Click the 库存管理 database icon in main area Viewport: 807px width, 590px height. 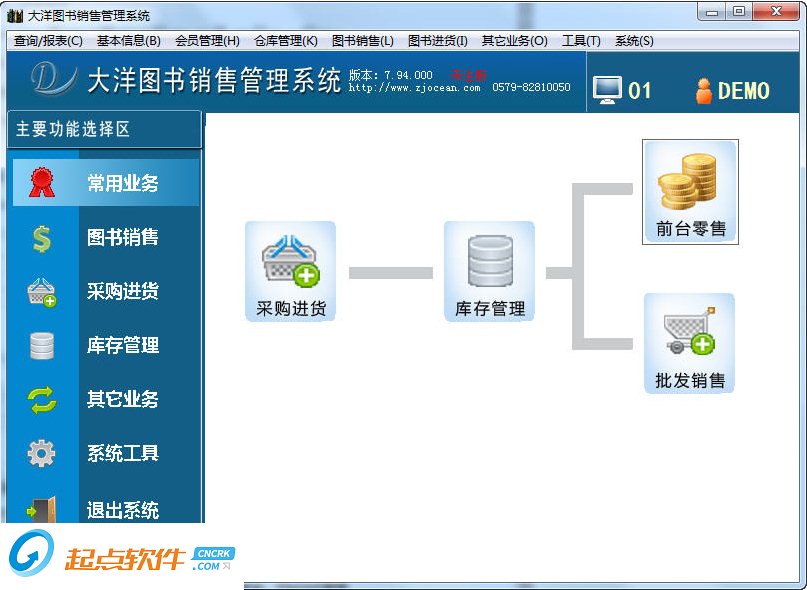[x=489, y=263]
